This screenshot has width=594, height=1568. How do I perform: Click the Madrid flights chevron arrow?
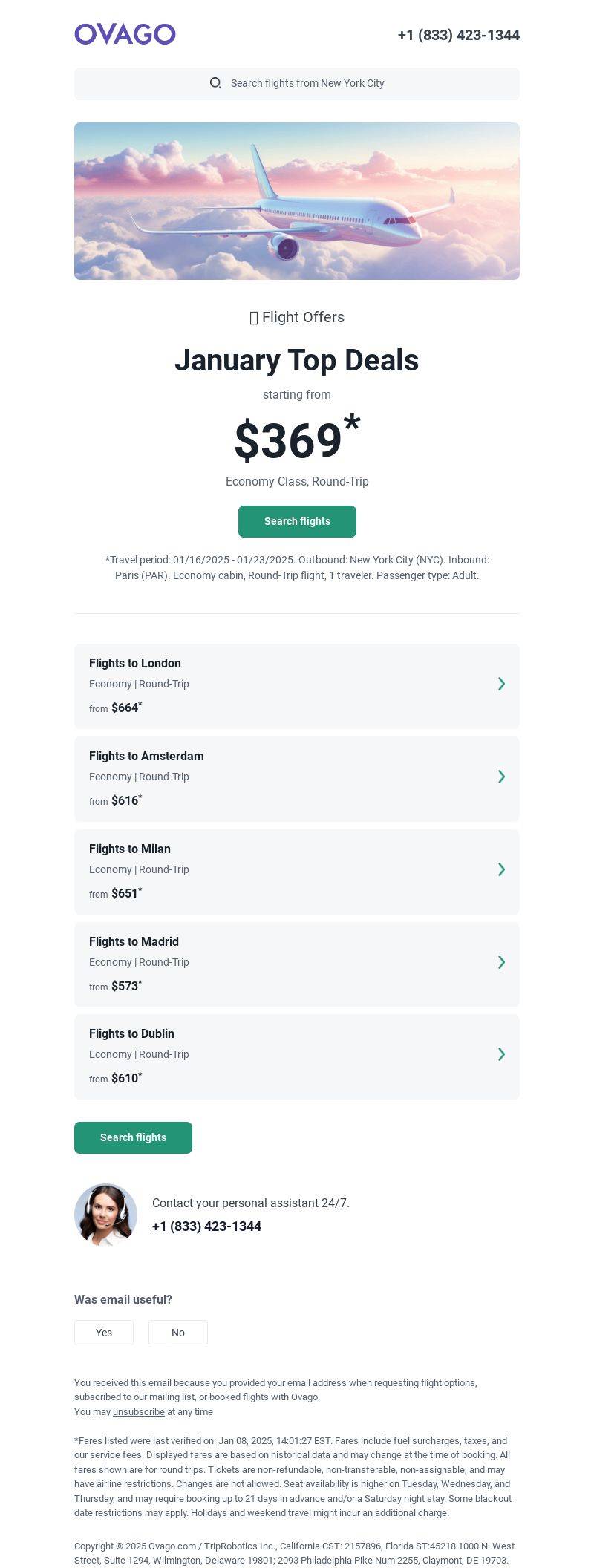click(501, 962)
